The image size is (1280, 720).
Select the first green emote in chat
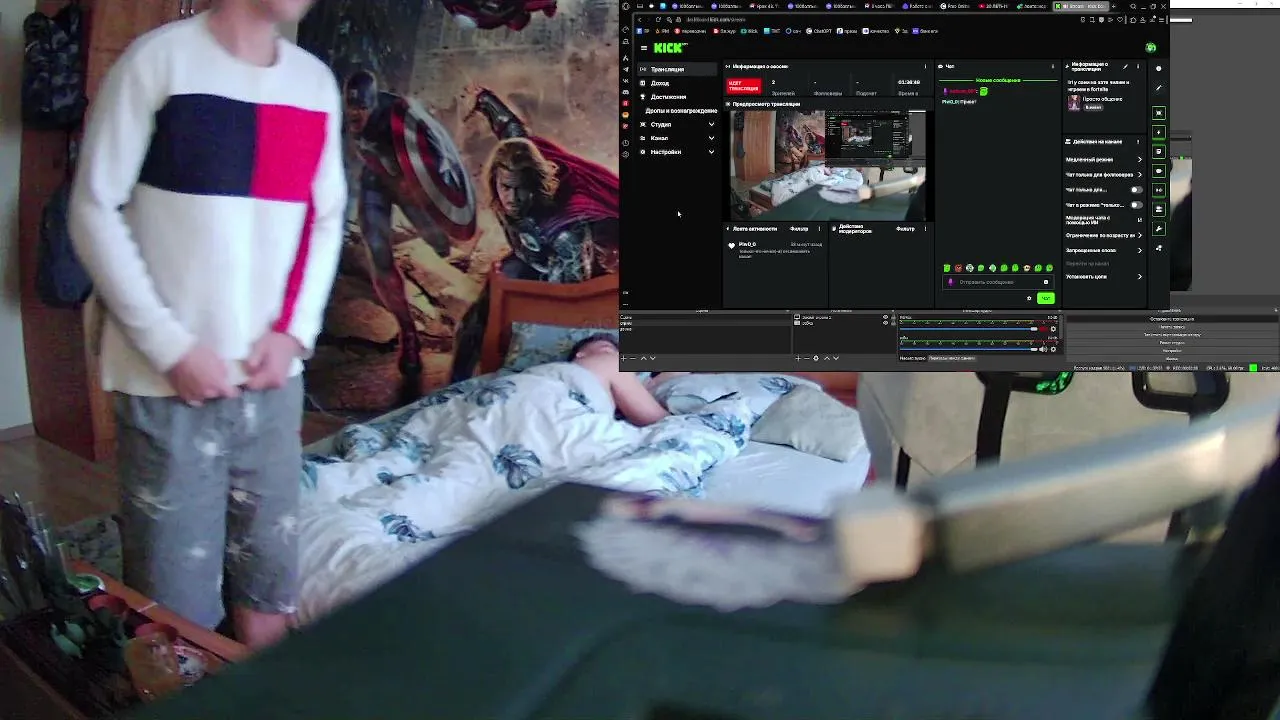pos(947,268)
